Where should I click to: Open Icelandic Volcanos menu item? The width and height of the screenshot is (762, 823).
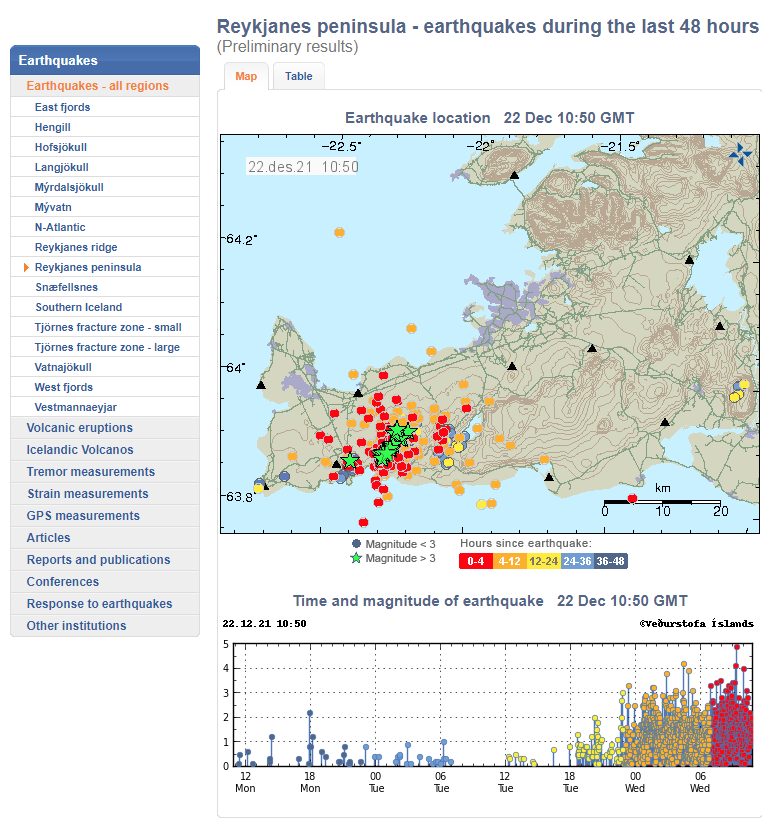point(80,450)
